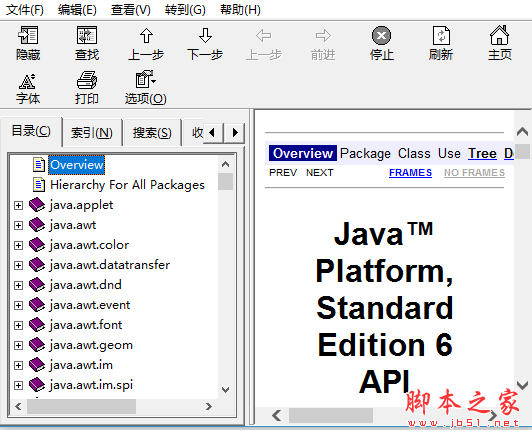This screenshot has height=434, width=532.
Task: Click the PREV text in navigation bar
Action: pos(283,173)
